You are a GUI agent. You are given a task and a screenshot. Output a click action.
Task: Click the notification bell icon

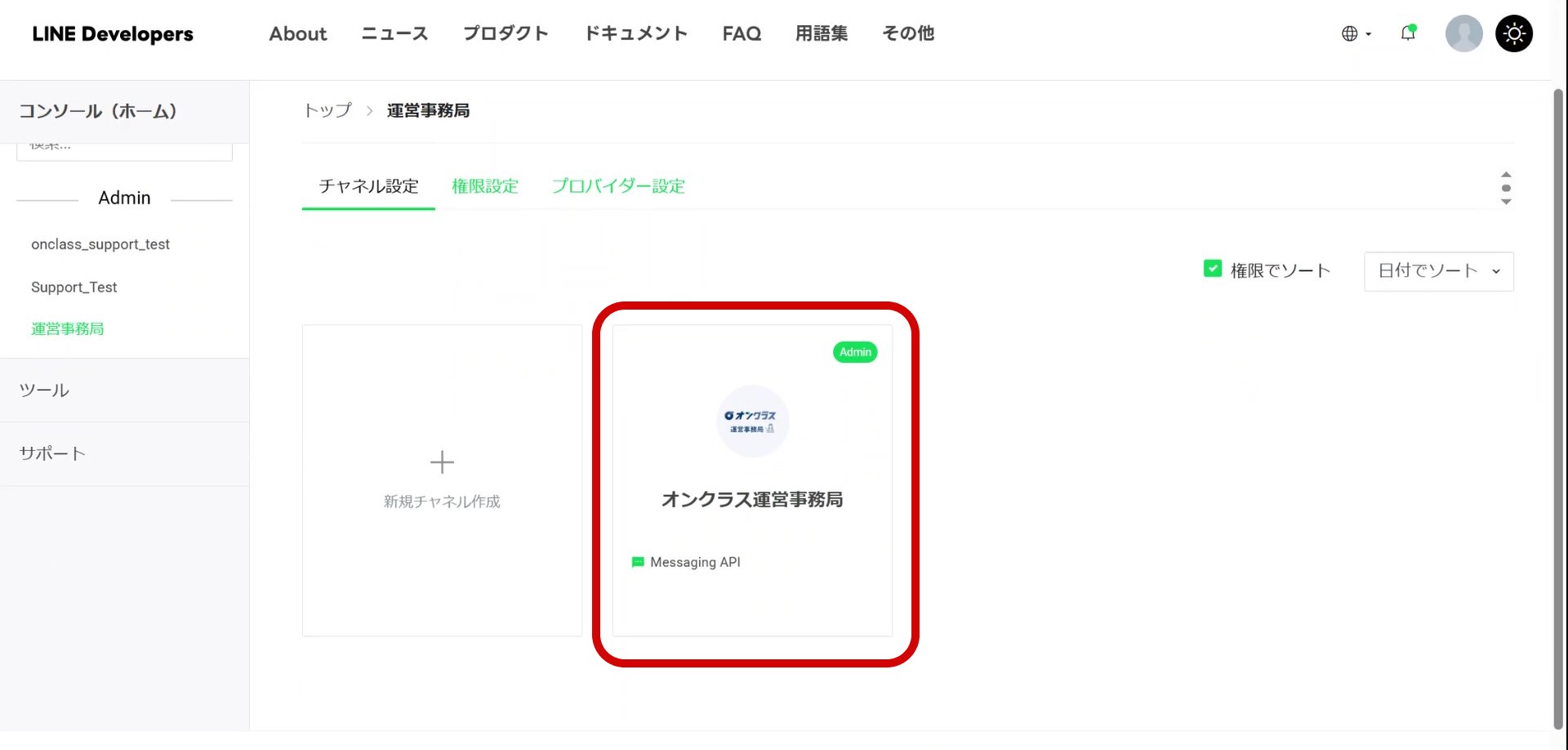click(1408, 33)
